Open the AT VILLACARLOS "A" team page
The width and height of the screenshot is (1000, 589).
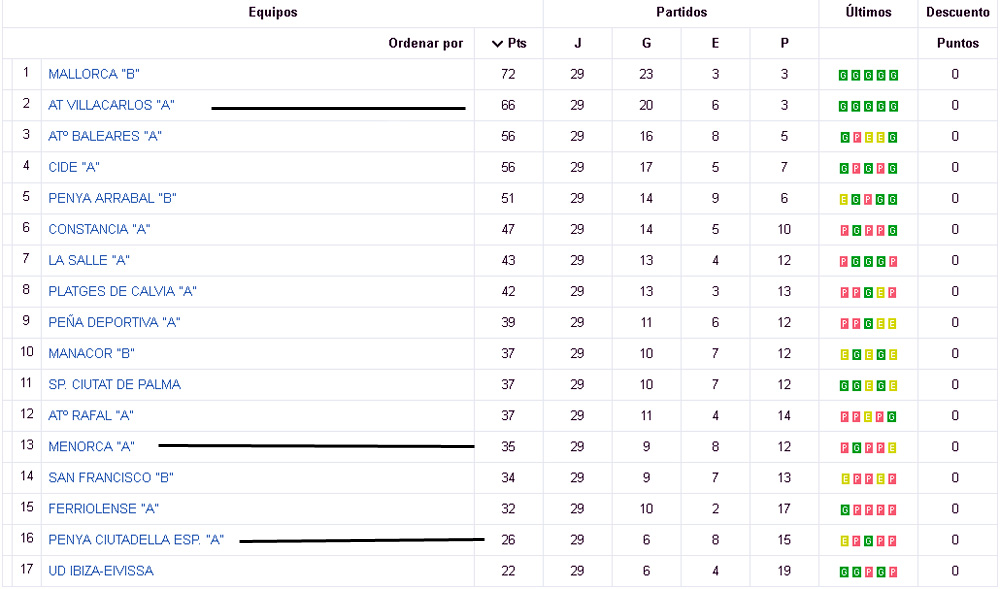(x=111, y=105)
